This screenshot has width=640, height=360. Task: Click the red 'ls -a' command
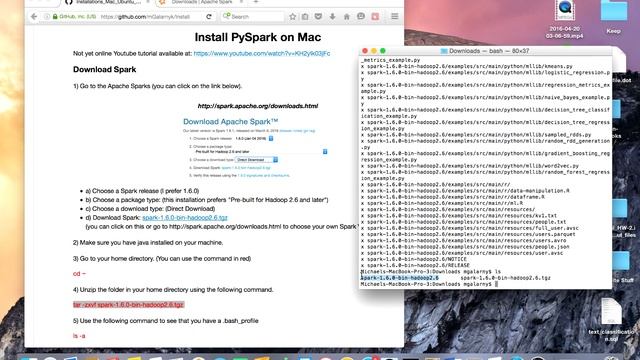[79, 336]
